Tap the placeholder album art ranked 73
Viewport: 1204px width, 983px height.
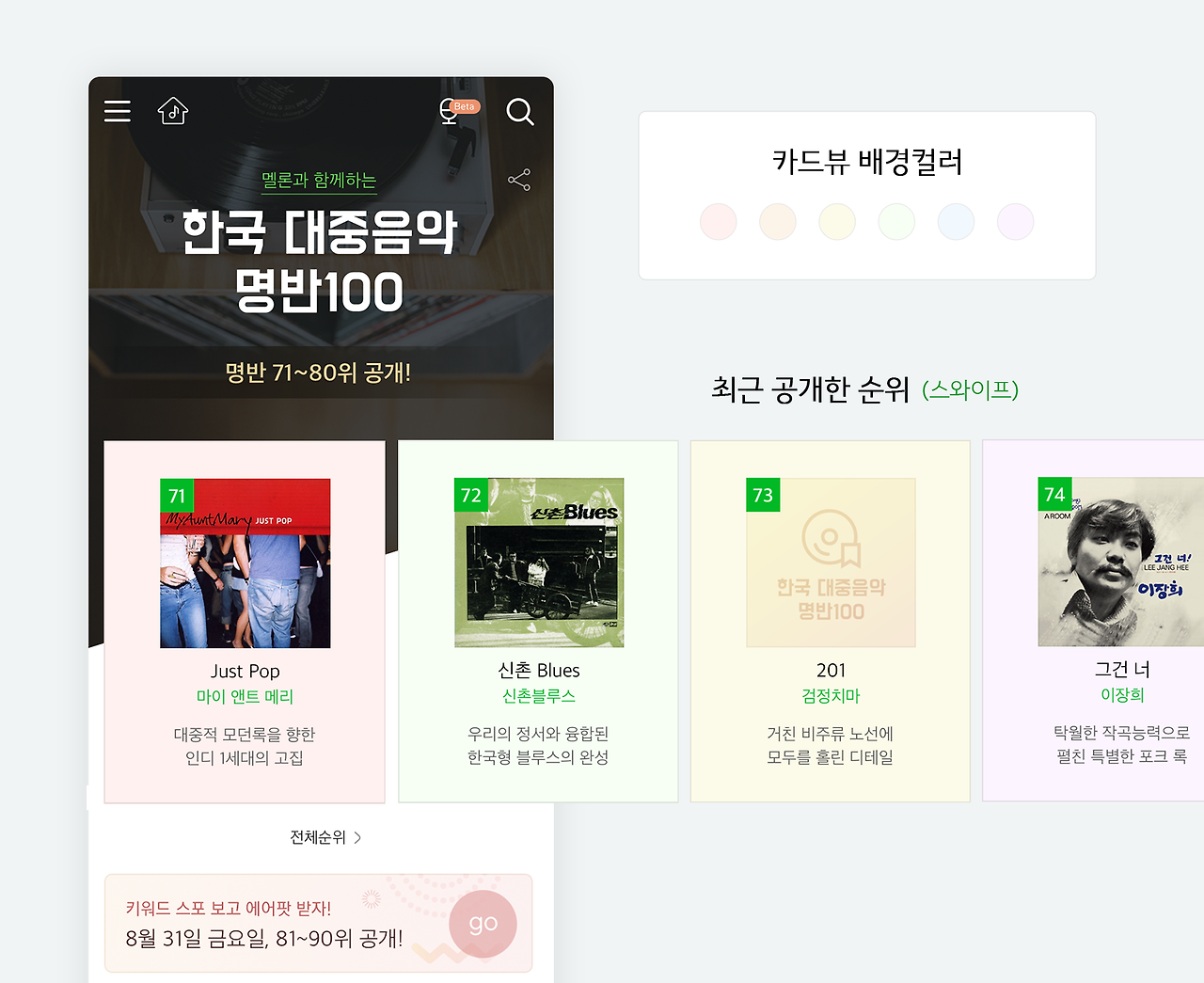point(832,563)
